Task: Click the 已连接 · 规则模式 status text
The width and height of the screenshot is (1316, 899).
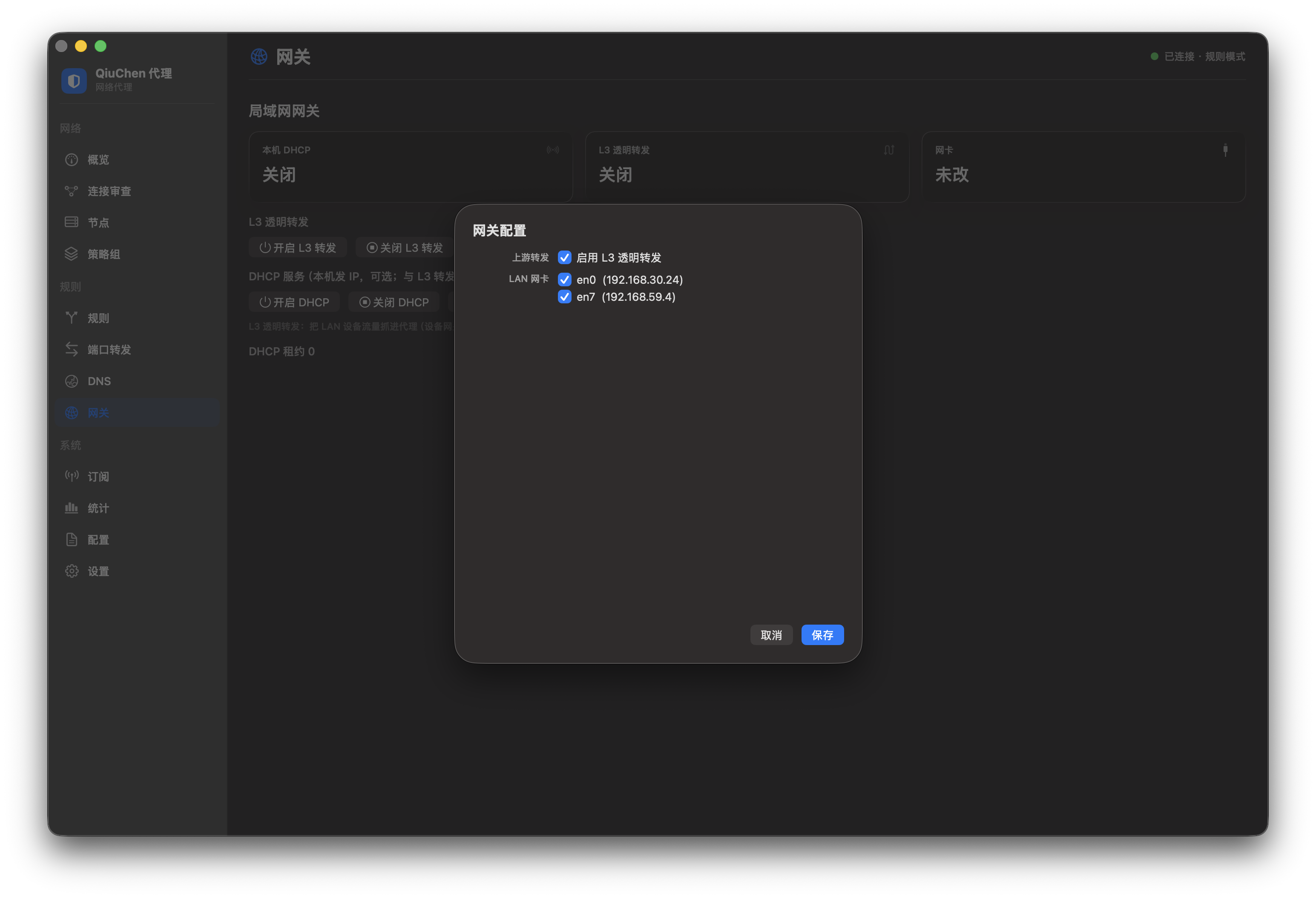Action: 1204,57
